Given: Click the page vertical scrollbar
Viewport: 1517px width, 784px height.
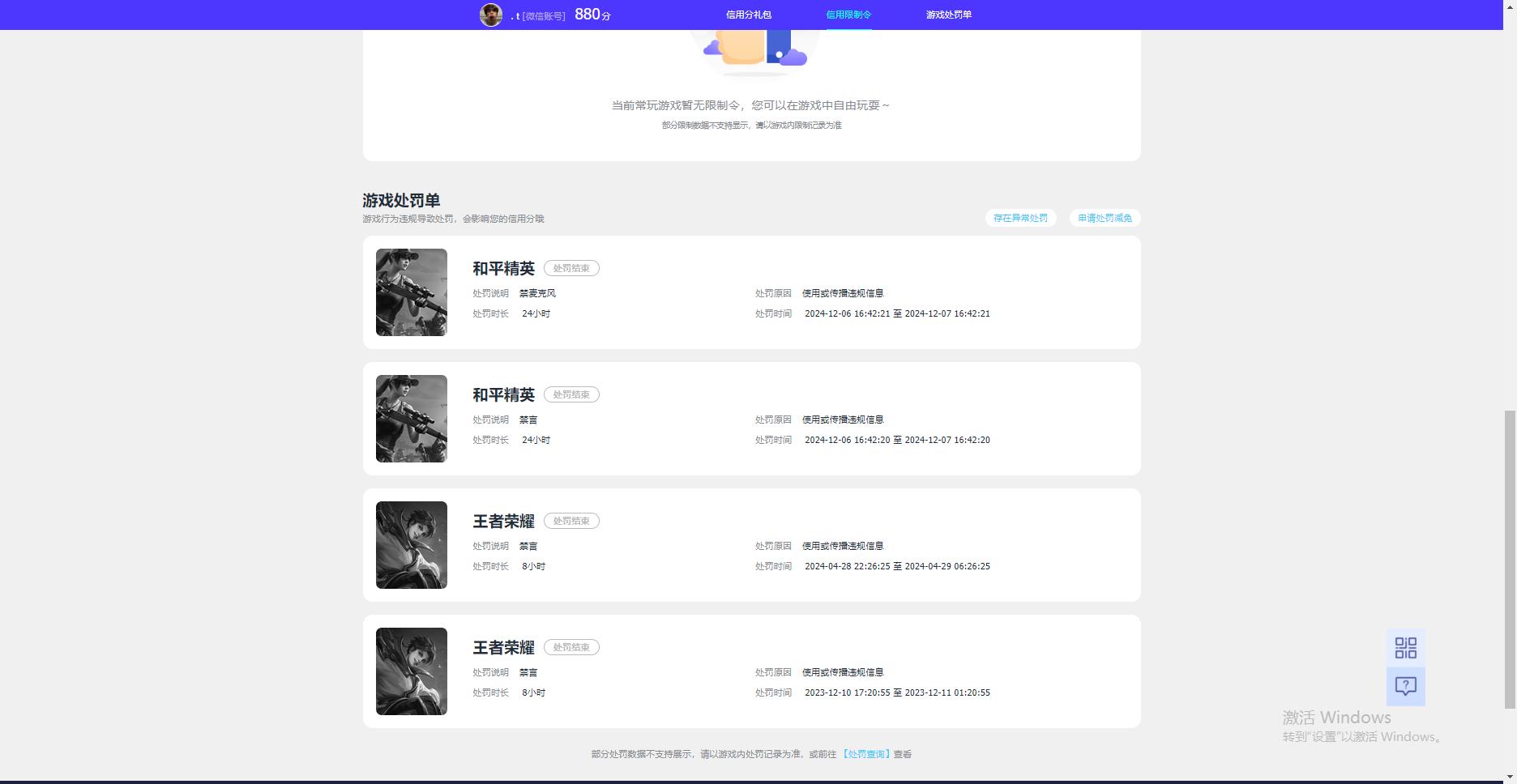Looking at the screenshot, I should pyautogui.click(x=1510, y=559).
